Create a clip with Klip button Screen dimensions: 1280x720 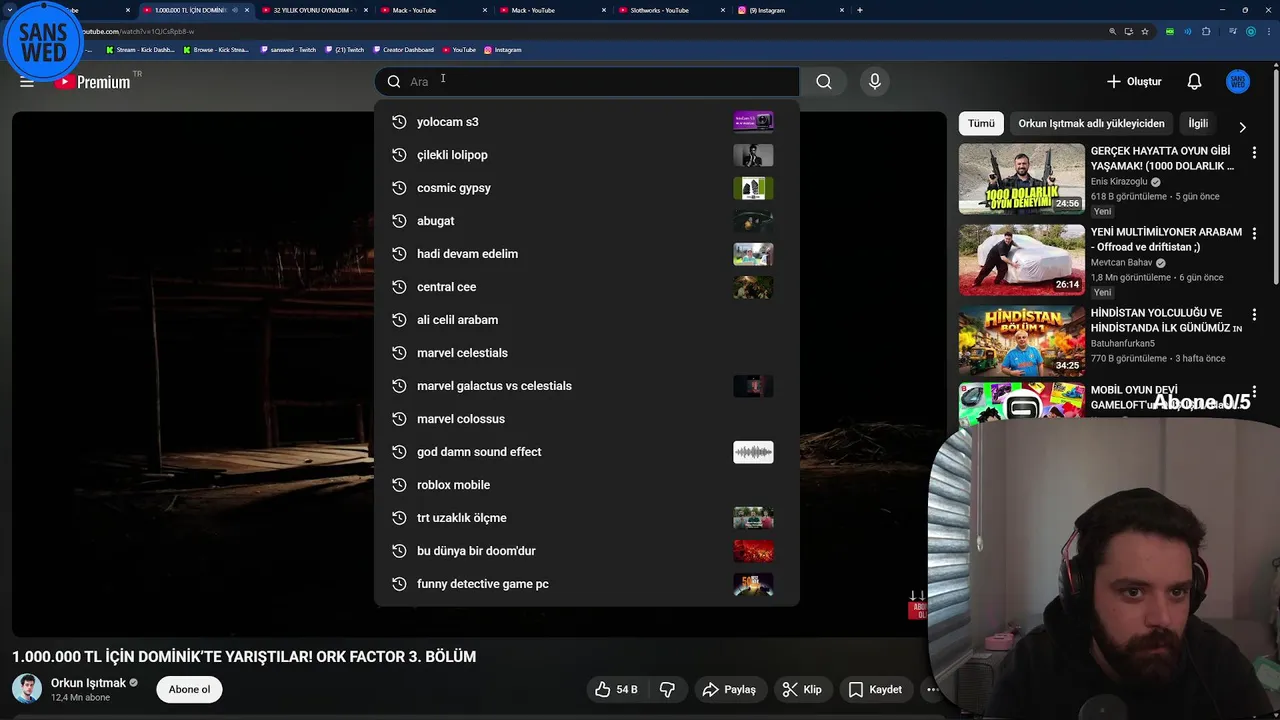click(802, 689)
